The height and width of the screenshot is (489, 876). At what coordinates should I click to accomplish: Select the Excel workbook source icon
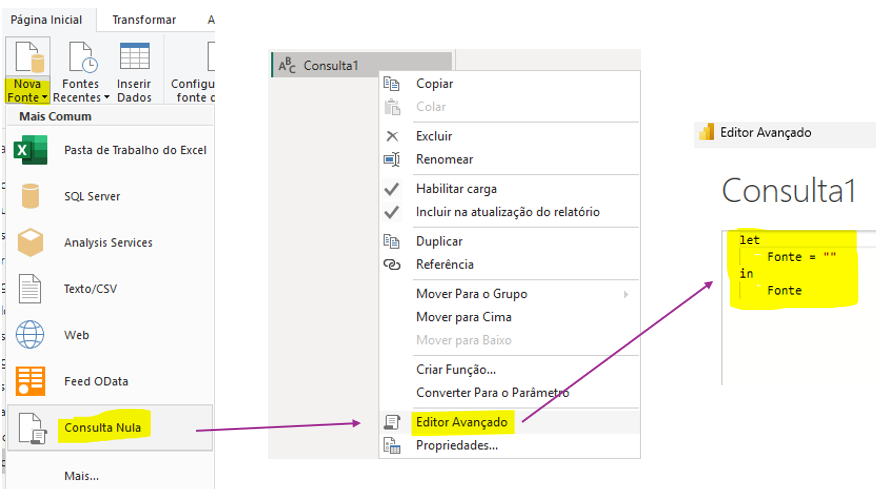point(30,151)
